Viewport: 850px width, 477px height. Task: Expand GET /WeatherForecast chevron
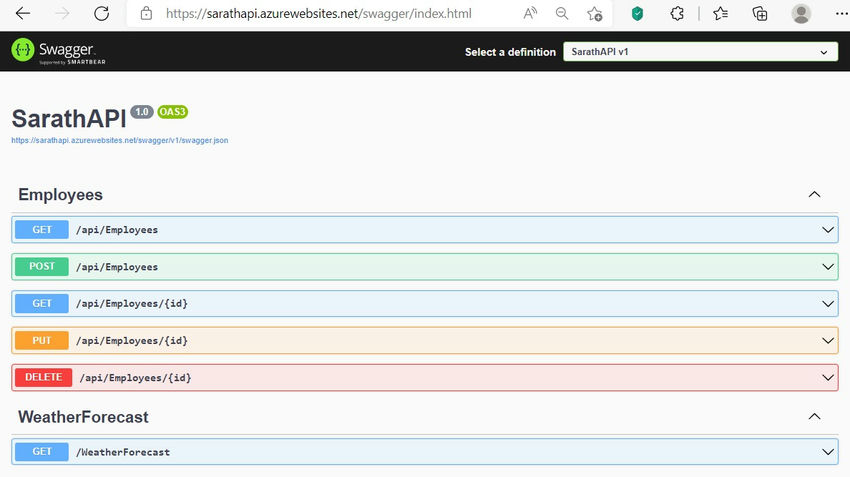click(828, 452)
